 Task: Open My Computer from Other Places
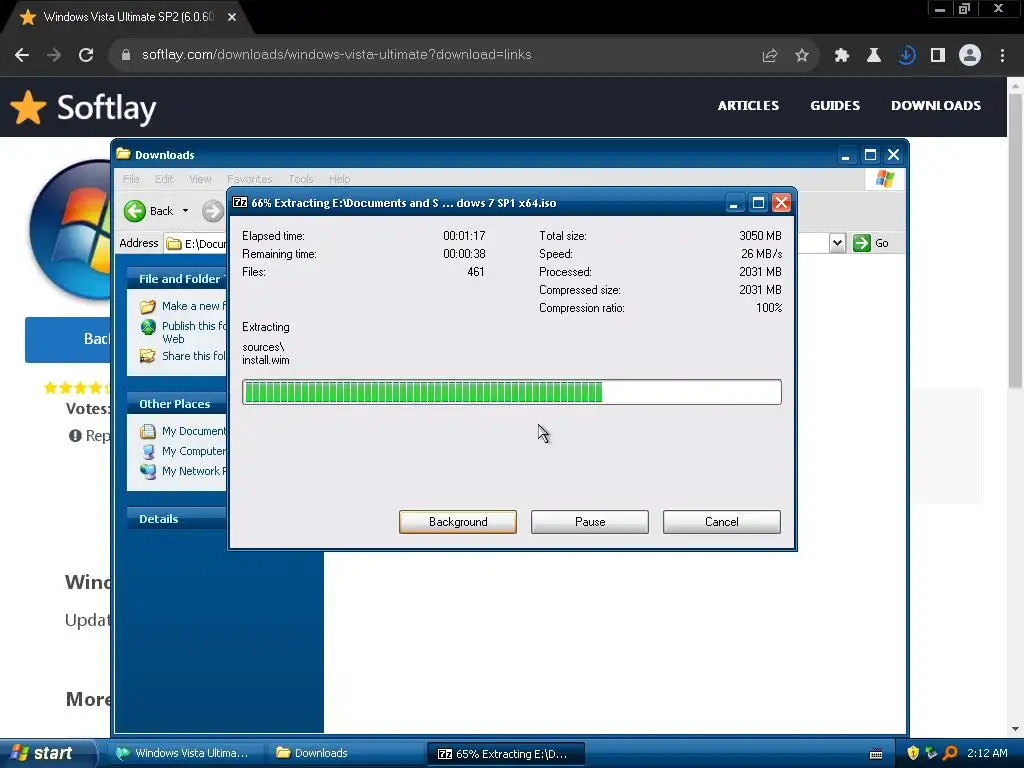click(x=193, y=451)
